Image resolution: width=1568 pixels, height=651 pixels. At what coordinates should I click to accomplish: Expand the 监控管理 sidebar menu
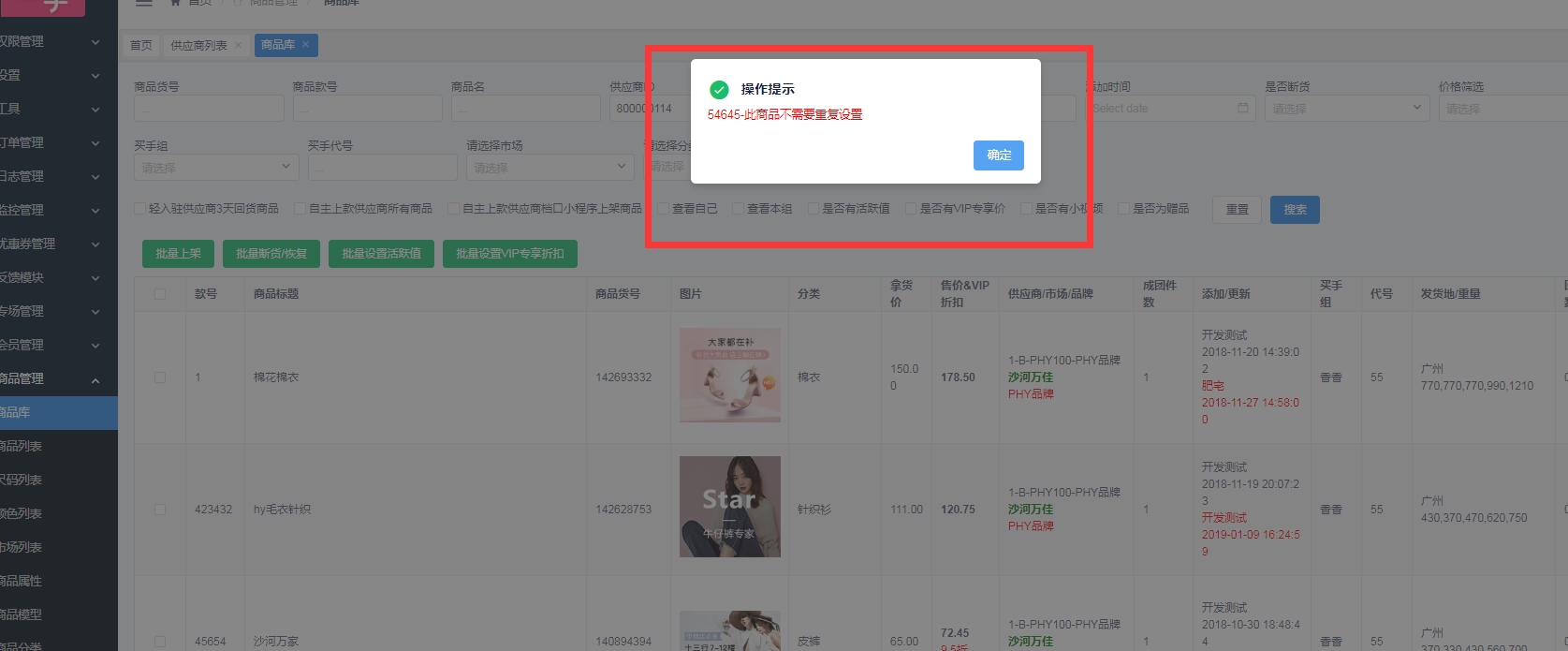click(x=59, y=211)
